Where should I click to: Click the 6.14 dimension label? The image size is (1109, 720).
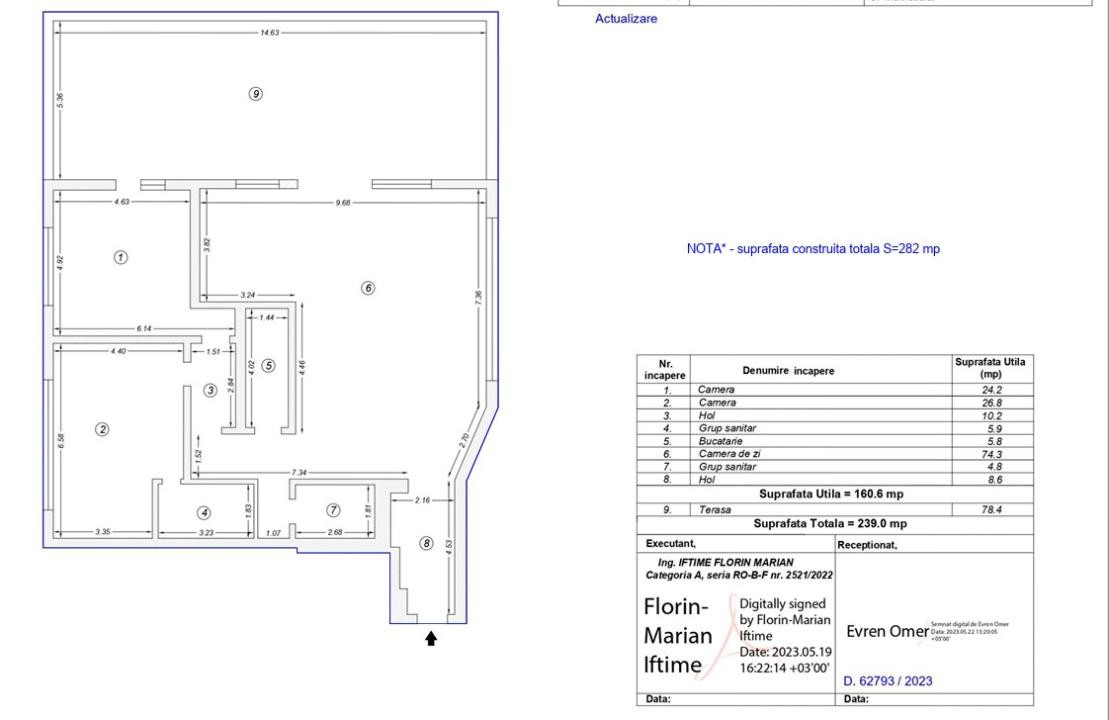tap(144, 329)
